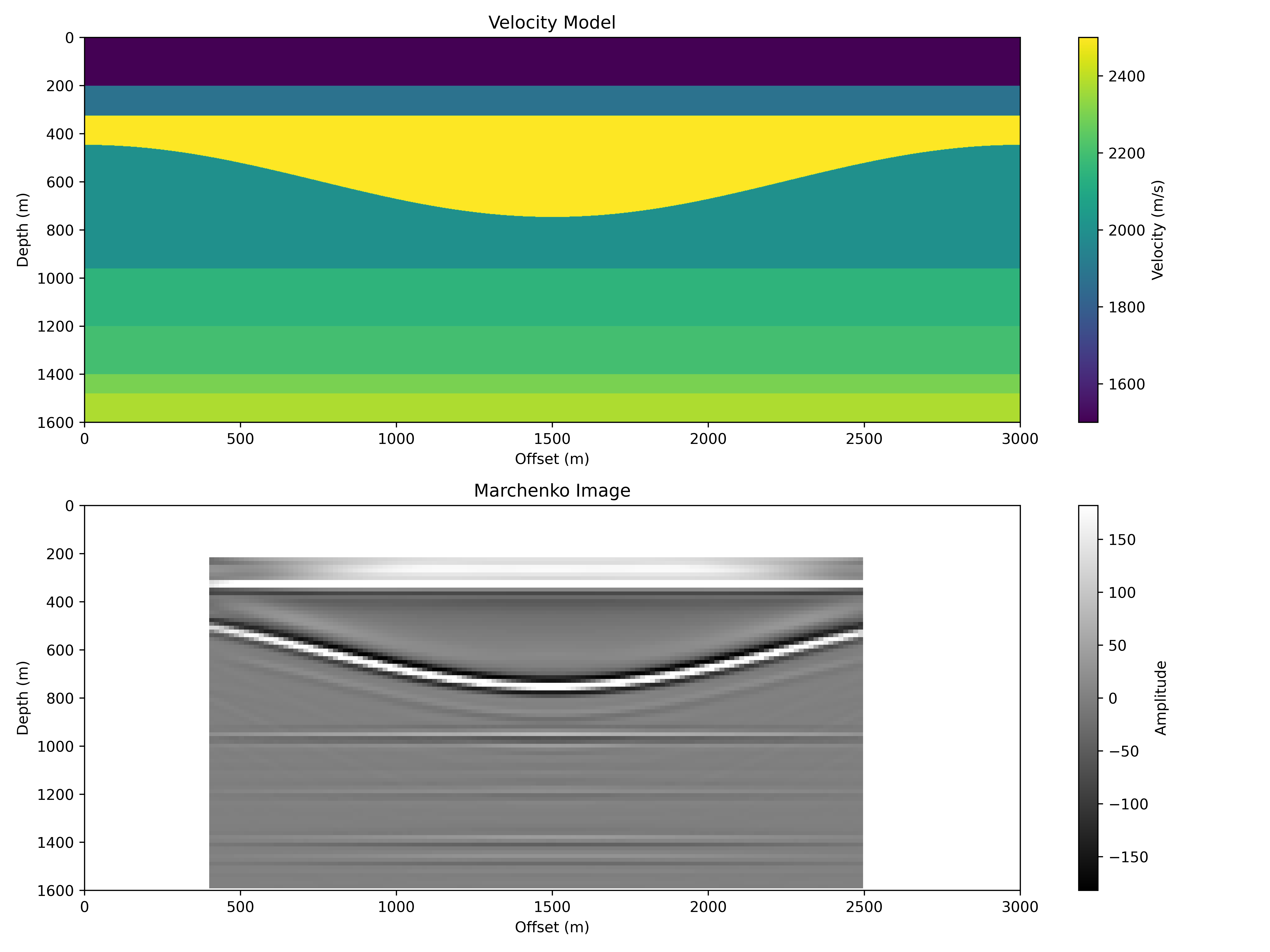Click the 2500 offset tick under Marchenko Image
1270x952 pixels.
coord(864,907)
